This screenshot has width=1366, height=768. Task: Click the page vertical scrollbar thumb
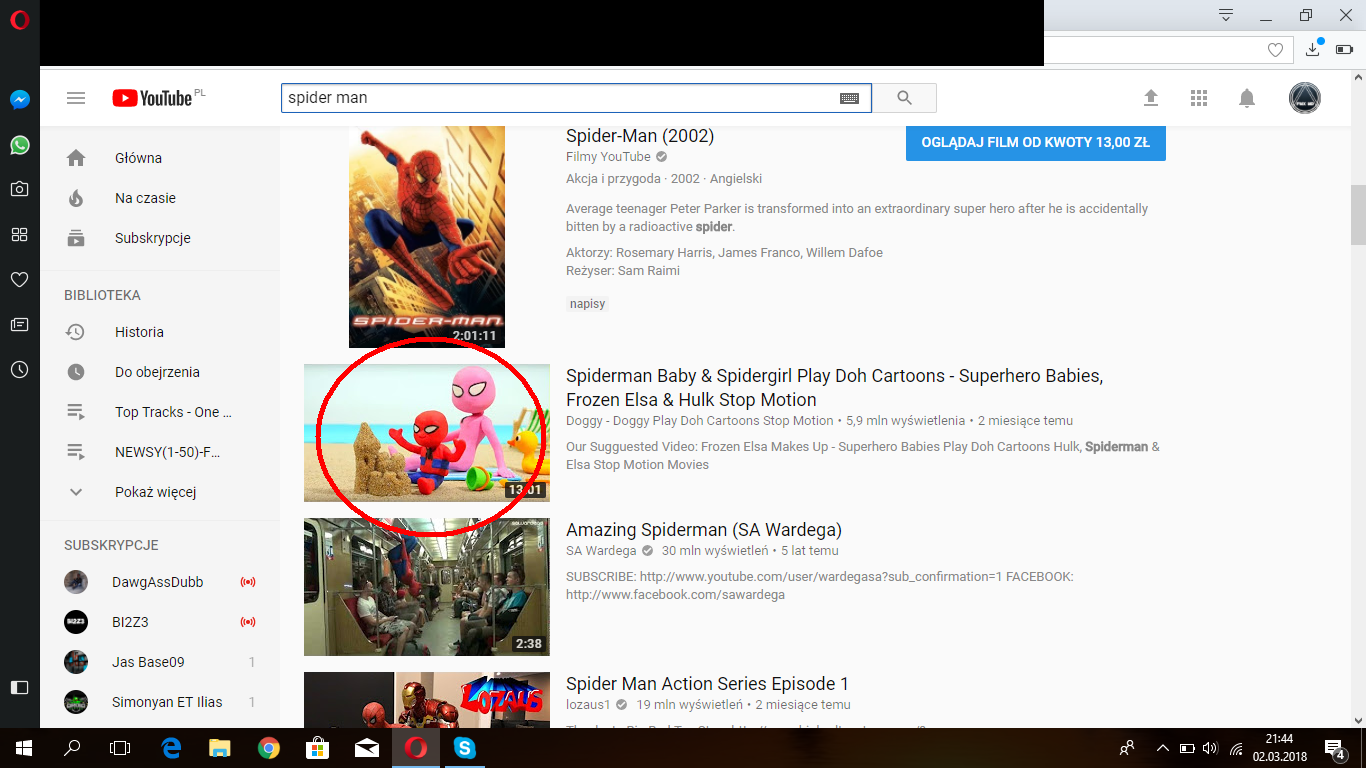tap(1358, 215)
